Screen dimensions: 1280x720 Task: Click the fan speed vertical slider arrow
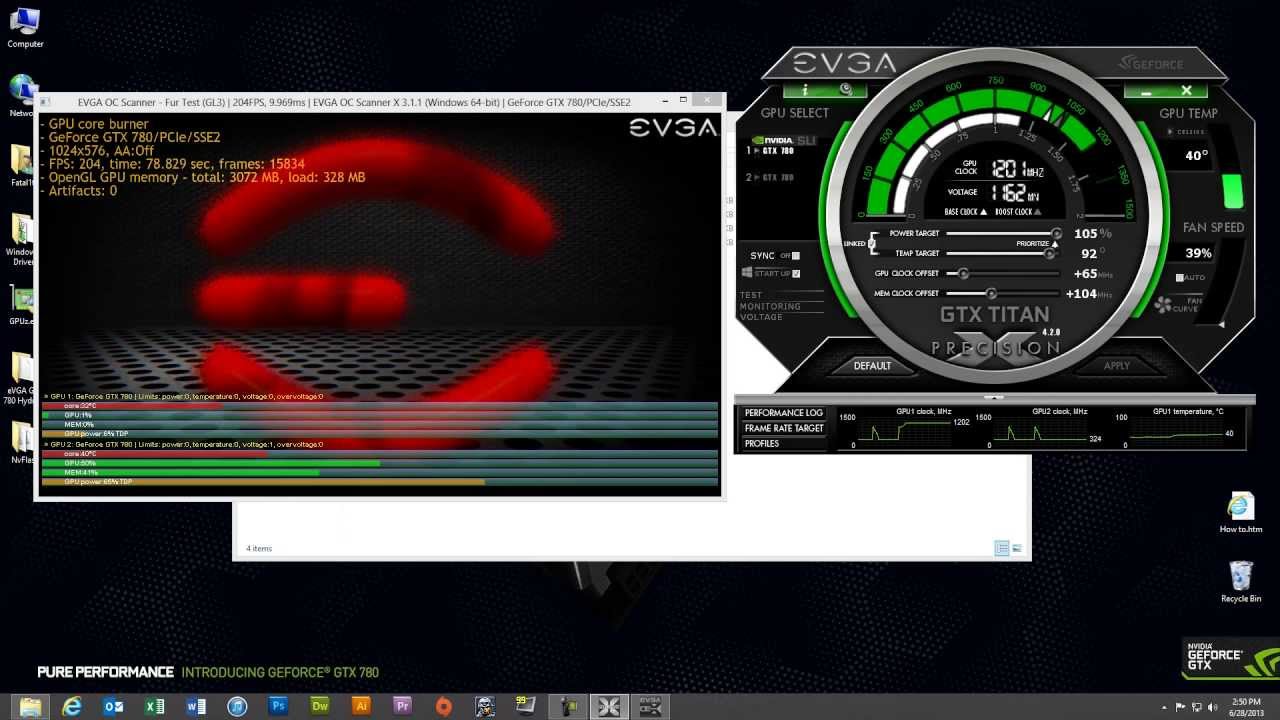pos(1221,324)
